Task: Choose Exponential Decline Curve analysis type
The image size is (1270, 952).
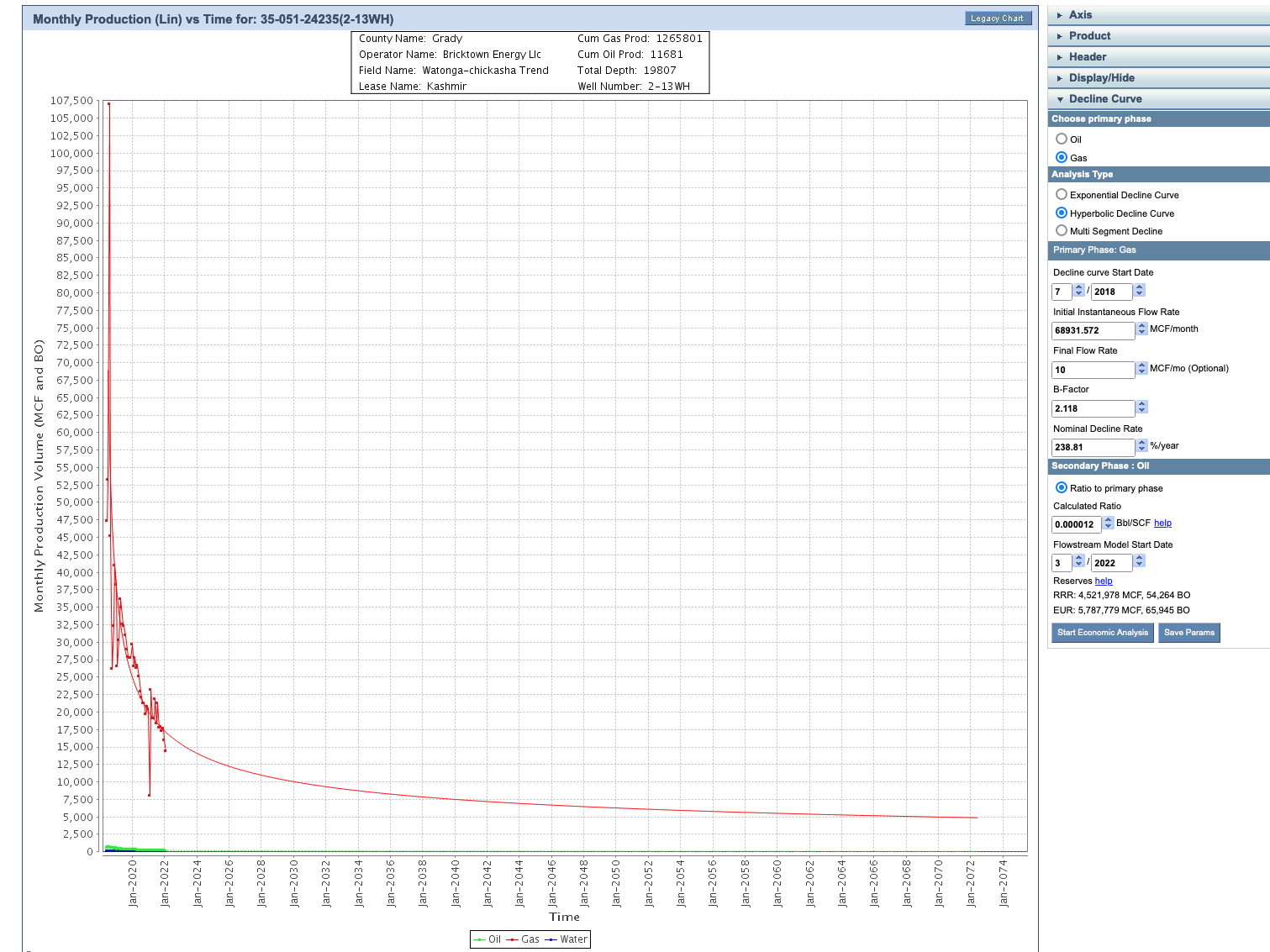Action: pyautogui.click(x=1062, y=195)
